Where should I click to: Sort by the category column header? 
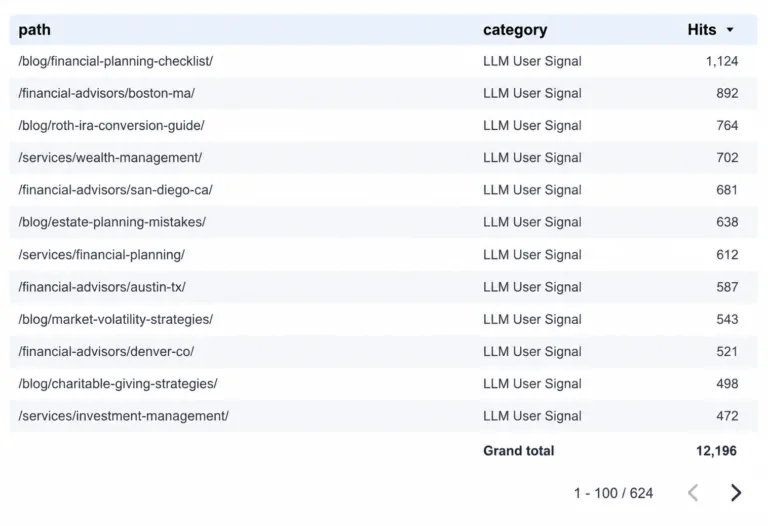tap(515, 30)
